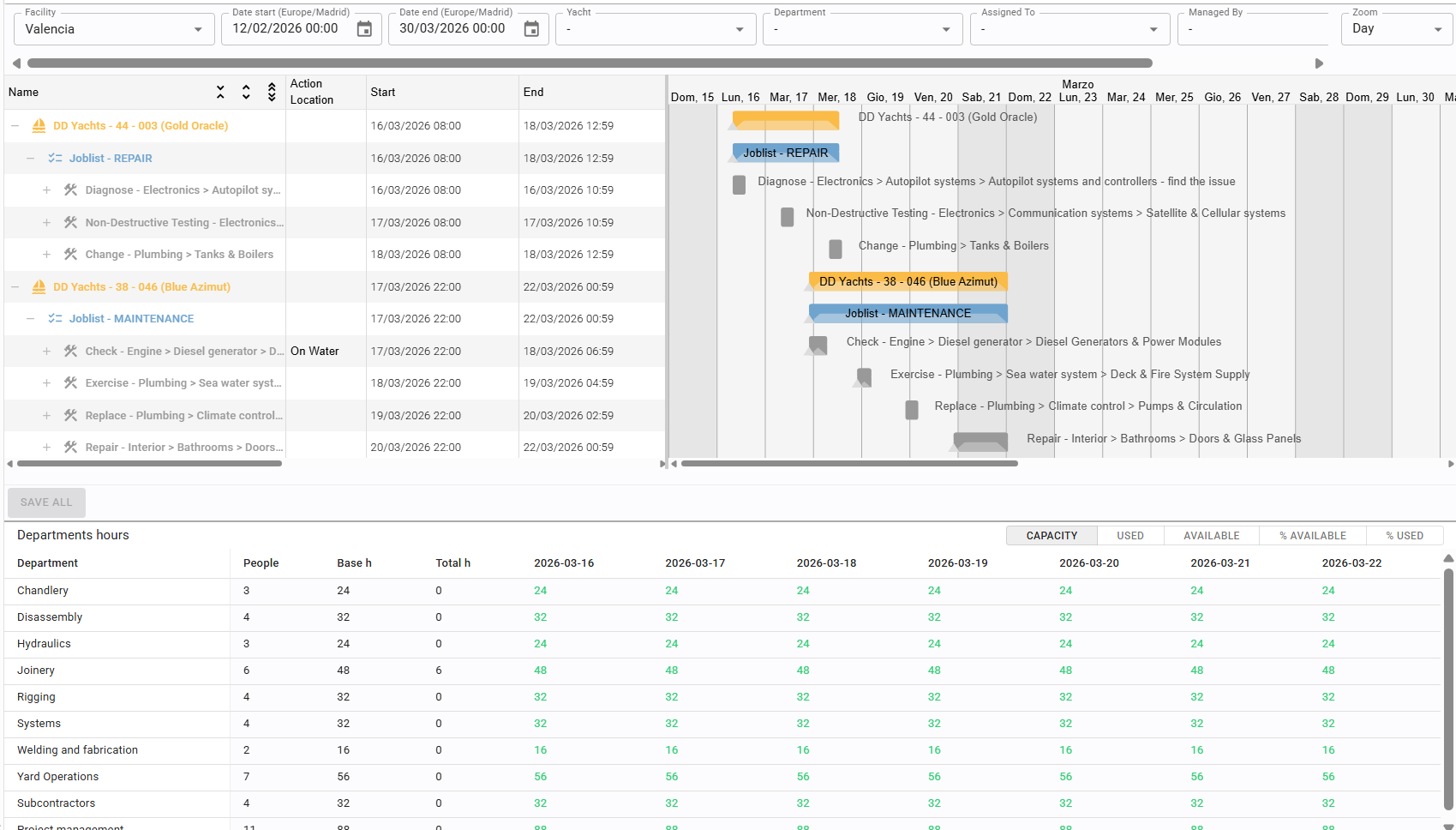The image size is (1456, 830).
Task: Click the tools icon beside Change - Plumbing task
Action: coord(71,255)
